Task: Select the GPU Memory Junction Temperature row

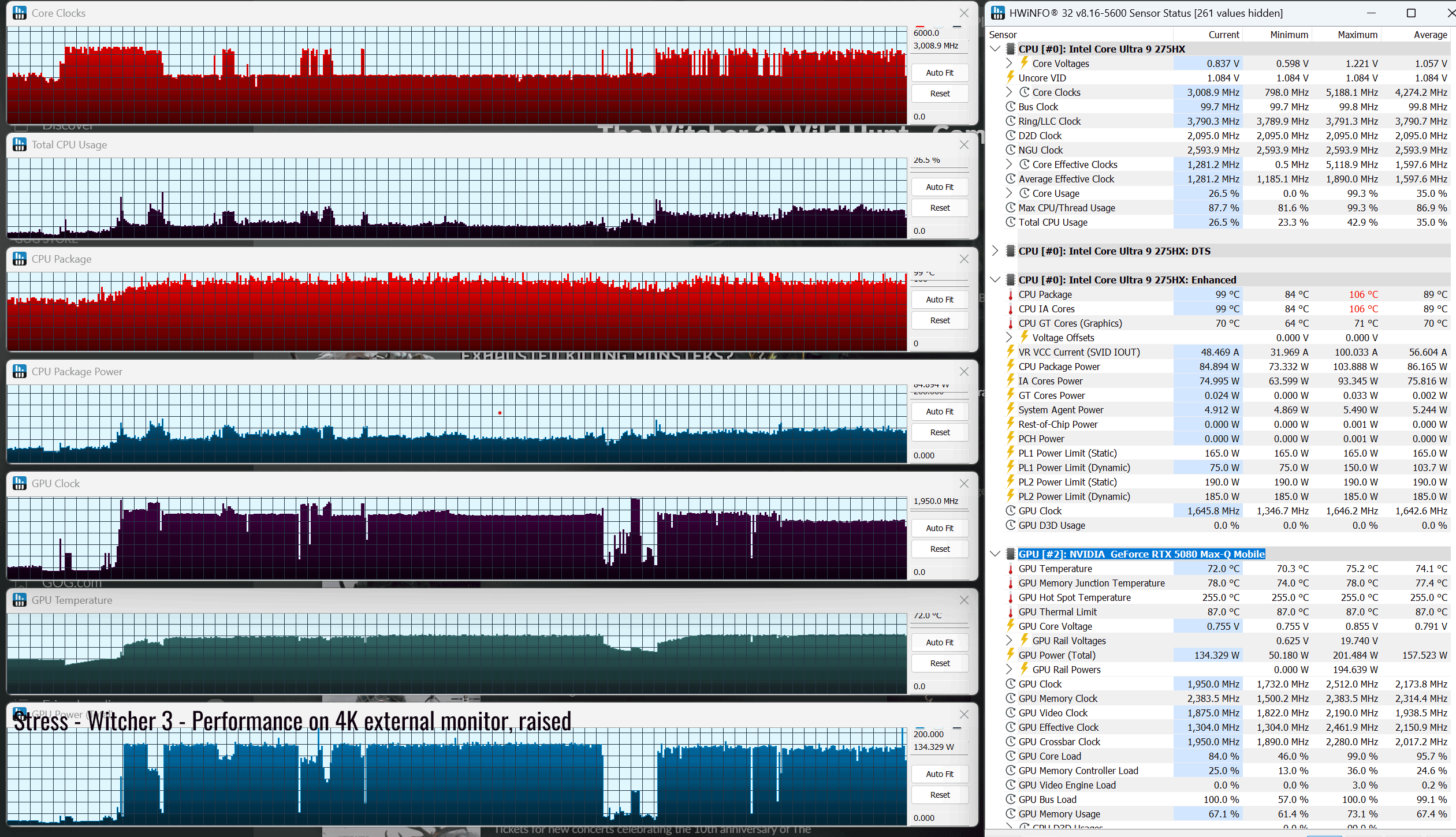Action: [1219, 583]
